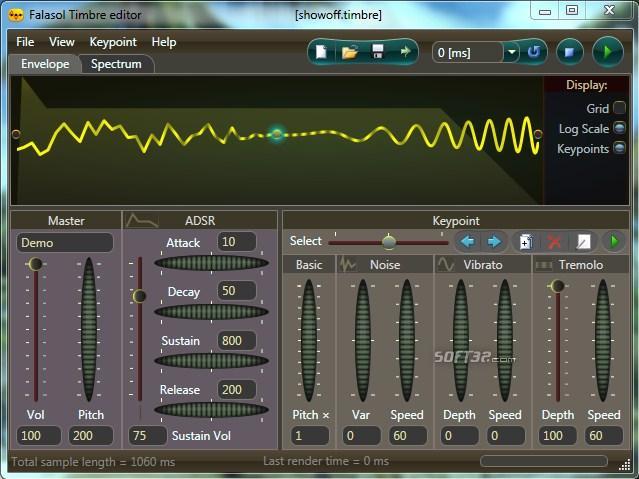Save the timbre with floppy icon

pyautogui.click(x=378, y=52)
